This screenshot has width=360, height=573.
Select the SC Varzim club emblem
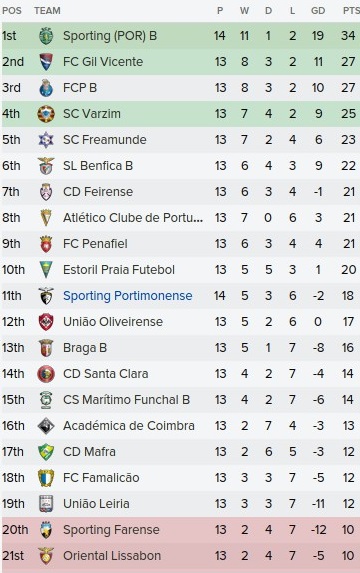(x=46, y=114)
